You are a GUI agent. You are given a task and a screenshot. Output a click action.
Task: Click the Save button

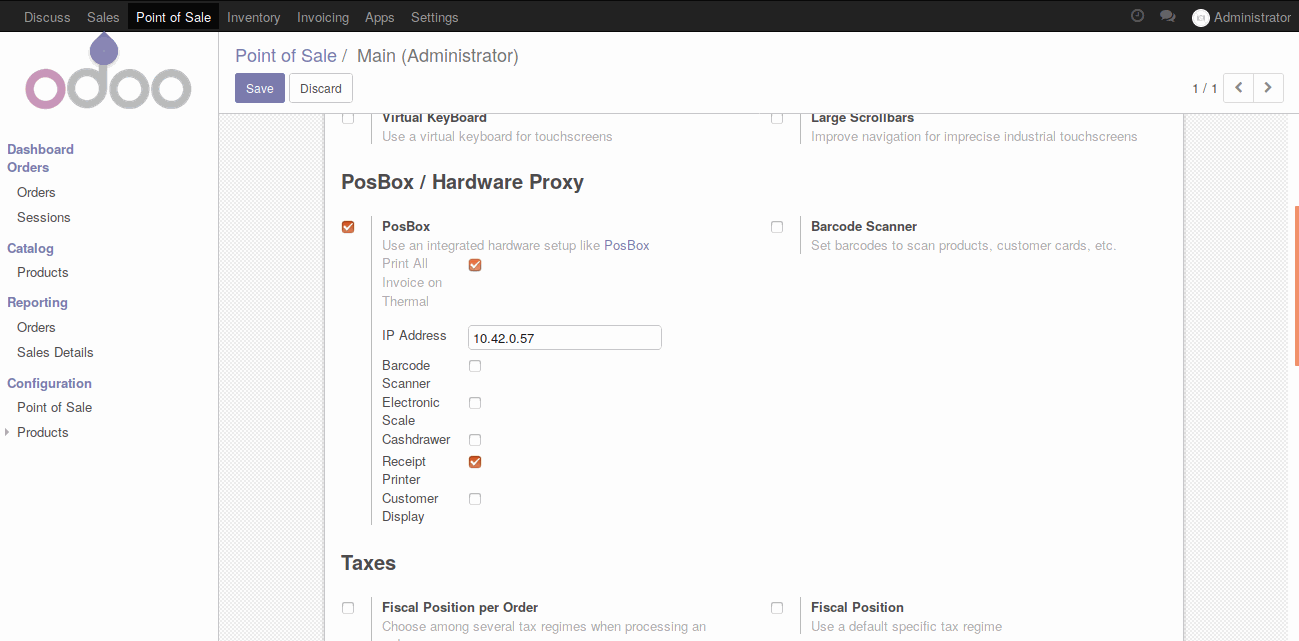point(260,88)
